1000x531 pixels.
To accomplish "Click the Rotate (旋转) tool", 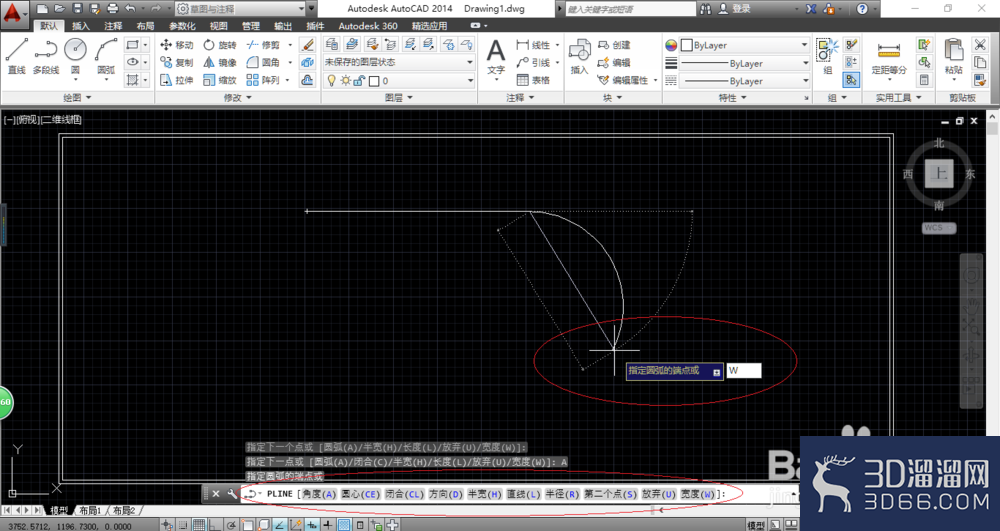I will click(219, 45).
